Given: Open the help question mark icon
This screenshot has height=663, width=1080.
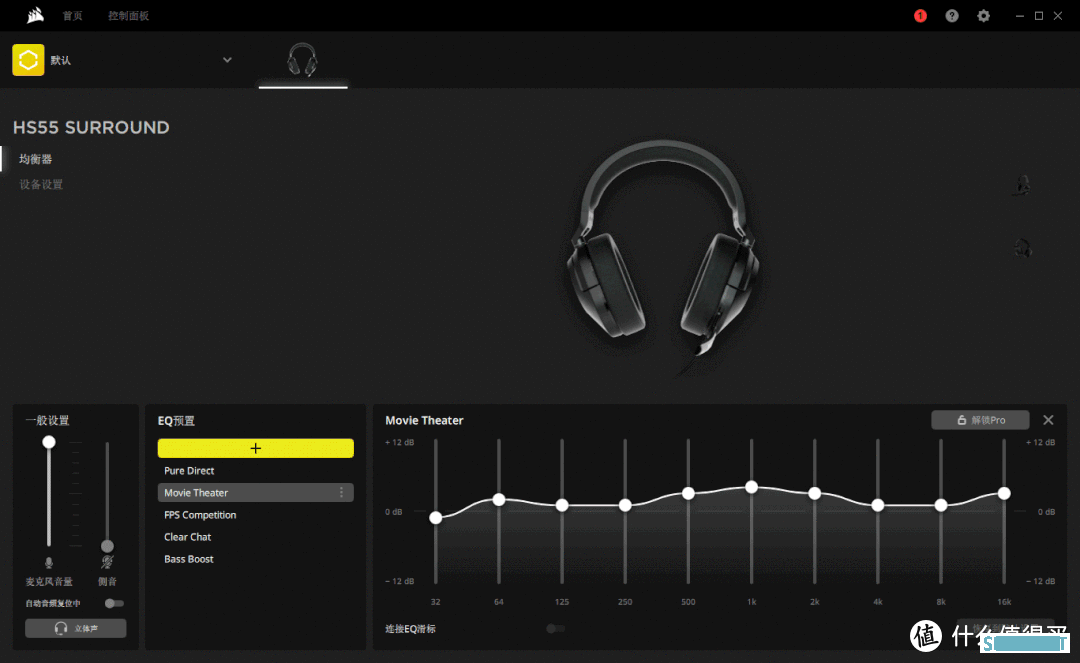Looking at the screenshot, I should pos(952,16).
